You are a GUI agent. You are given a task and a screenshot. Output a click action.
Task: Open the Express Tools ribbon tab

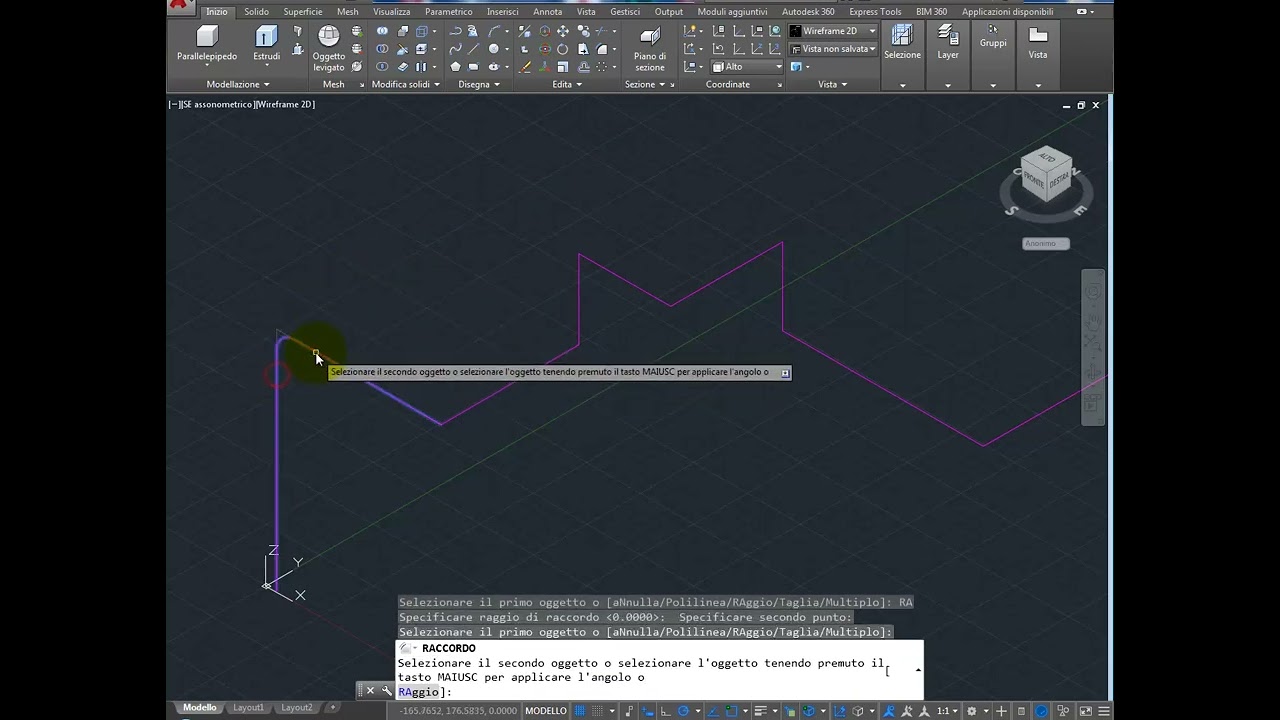click(875, 12)
